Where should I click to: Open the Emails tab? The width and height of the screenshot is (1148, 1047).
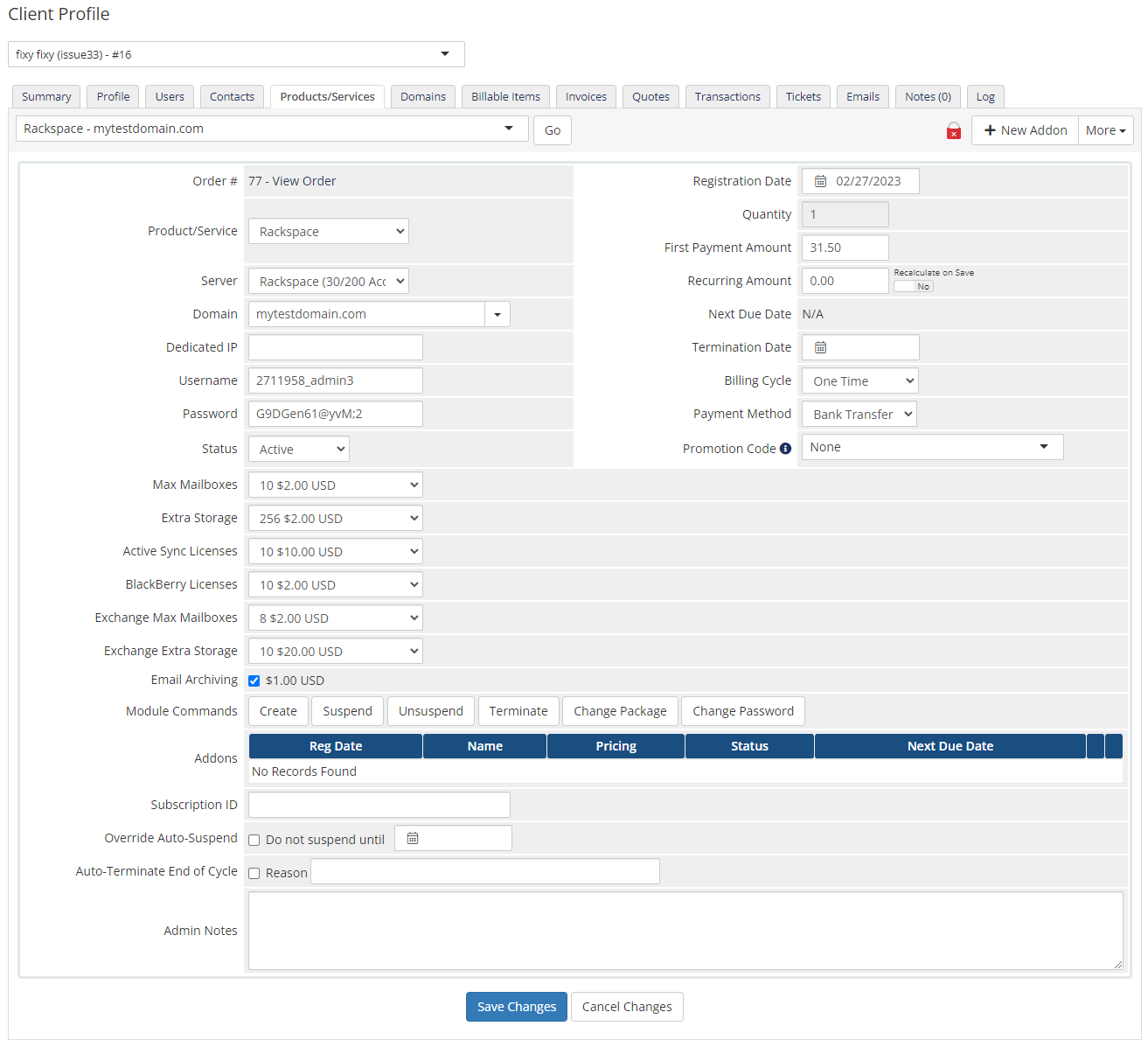pos(863,96)
